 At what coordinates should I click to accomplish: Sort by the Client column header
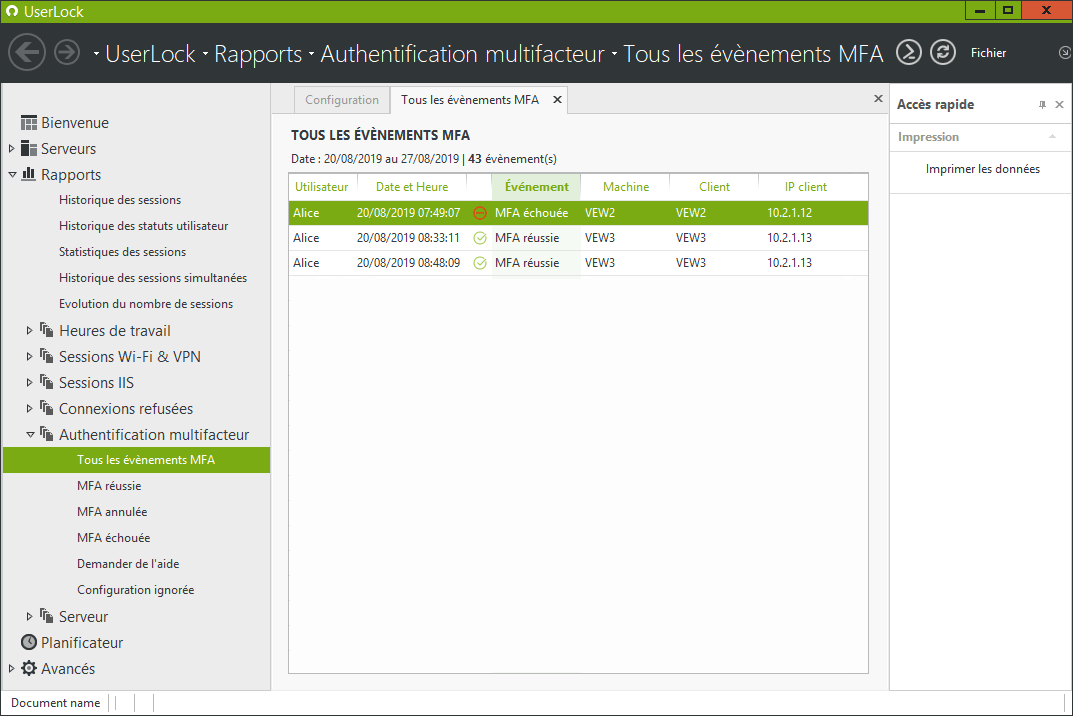coord(714,187)
